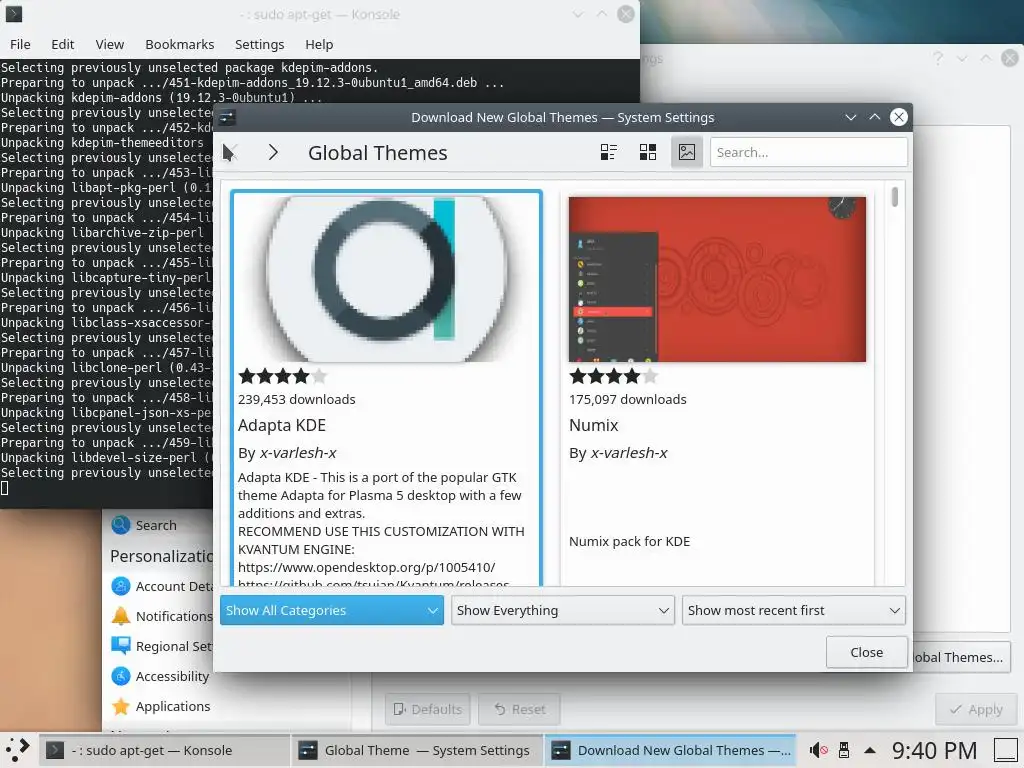Open the Show Everything filter dropdown

563,610
